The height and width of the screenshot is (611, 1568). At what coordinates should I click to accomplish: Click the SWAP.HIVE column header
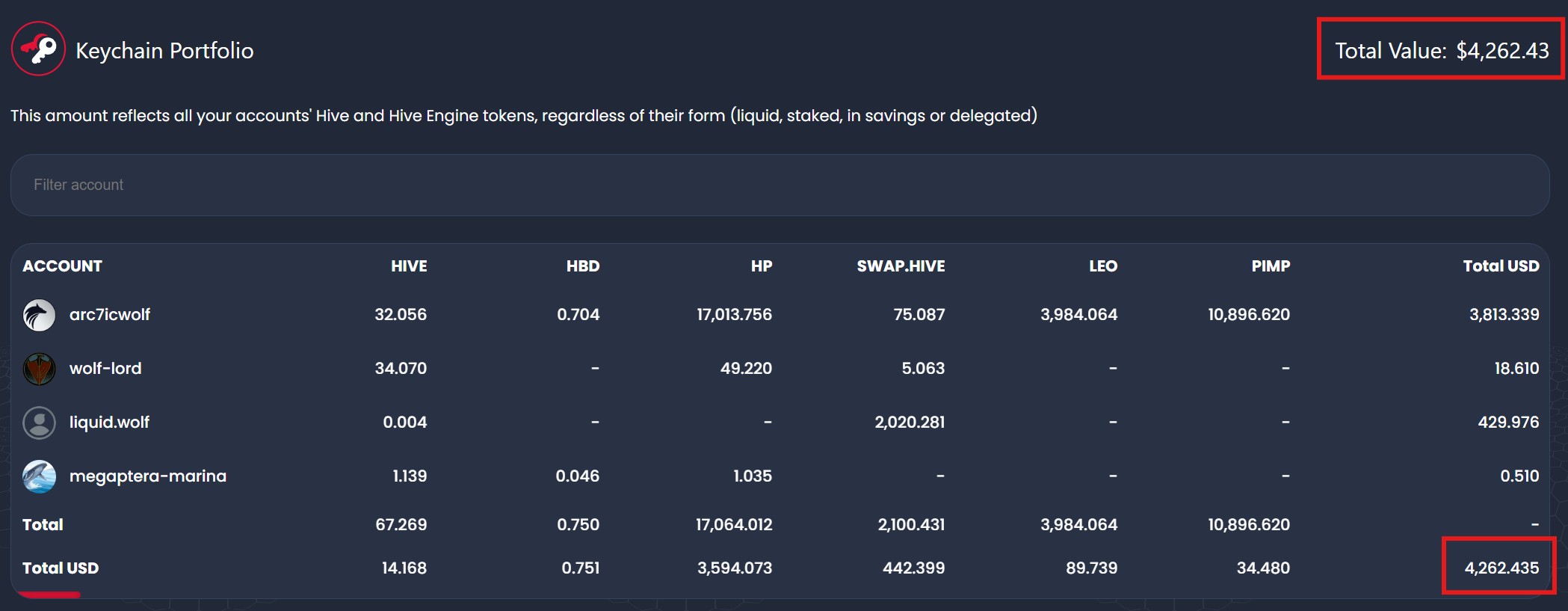(901, 266)
